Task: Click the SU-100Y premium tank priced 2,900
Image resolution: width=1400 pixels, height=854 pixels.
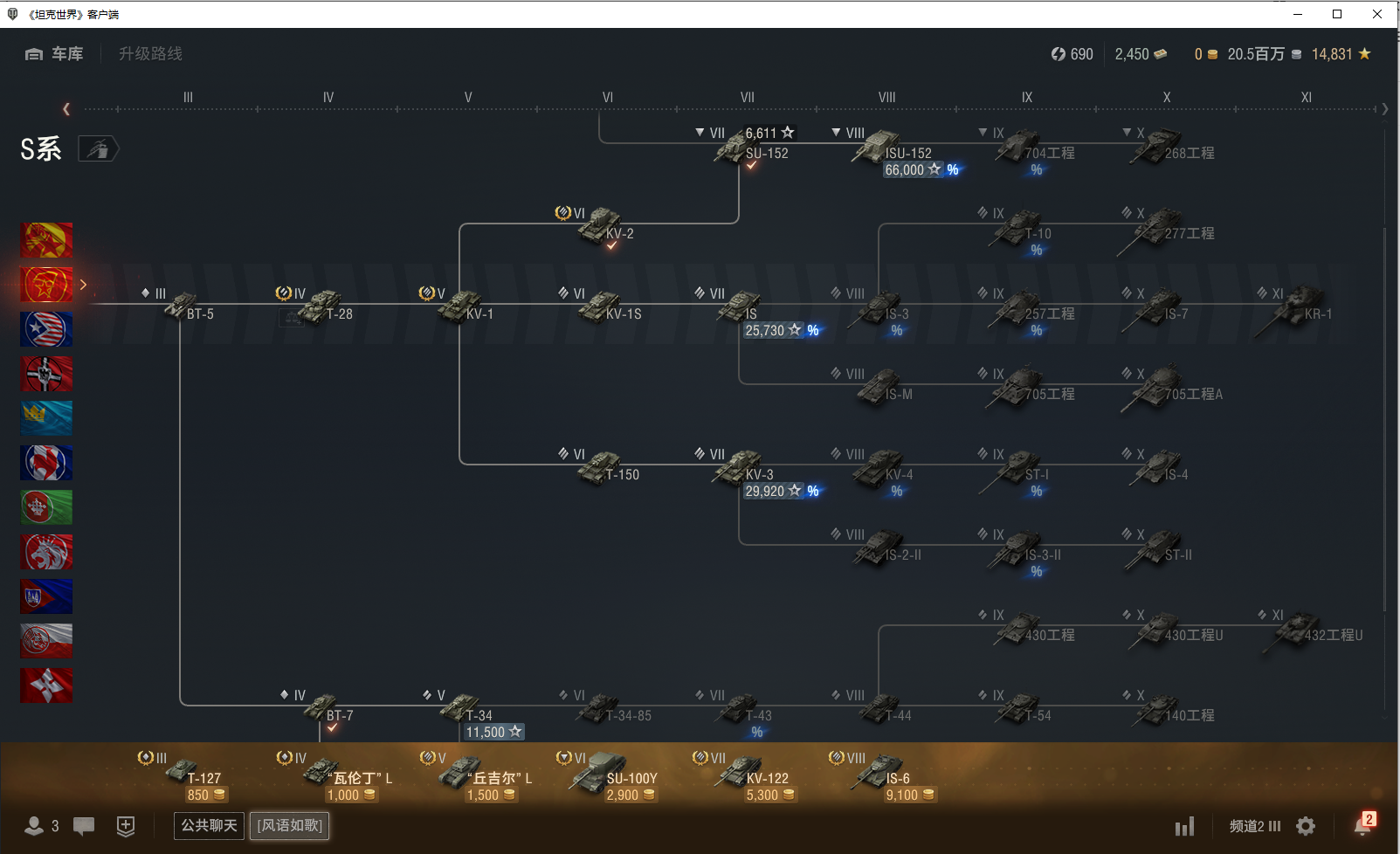Action: click(608, 775)
